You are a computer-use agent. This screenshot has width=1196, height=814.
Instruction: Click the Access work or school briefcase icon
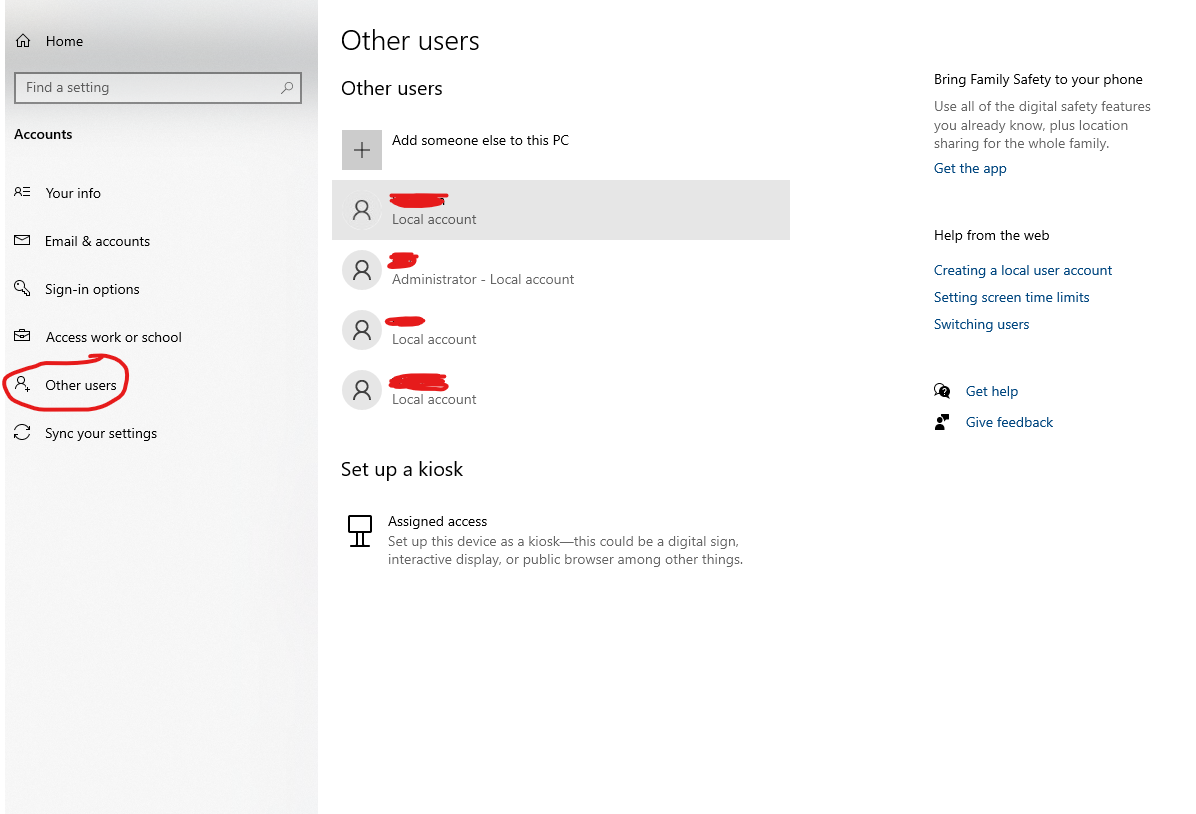22,336
